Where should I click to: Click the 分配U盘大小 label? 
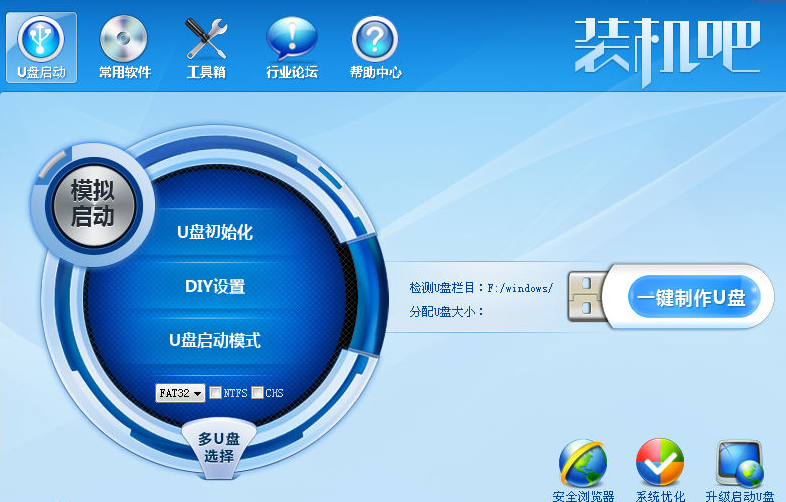tap(446, 311)
